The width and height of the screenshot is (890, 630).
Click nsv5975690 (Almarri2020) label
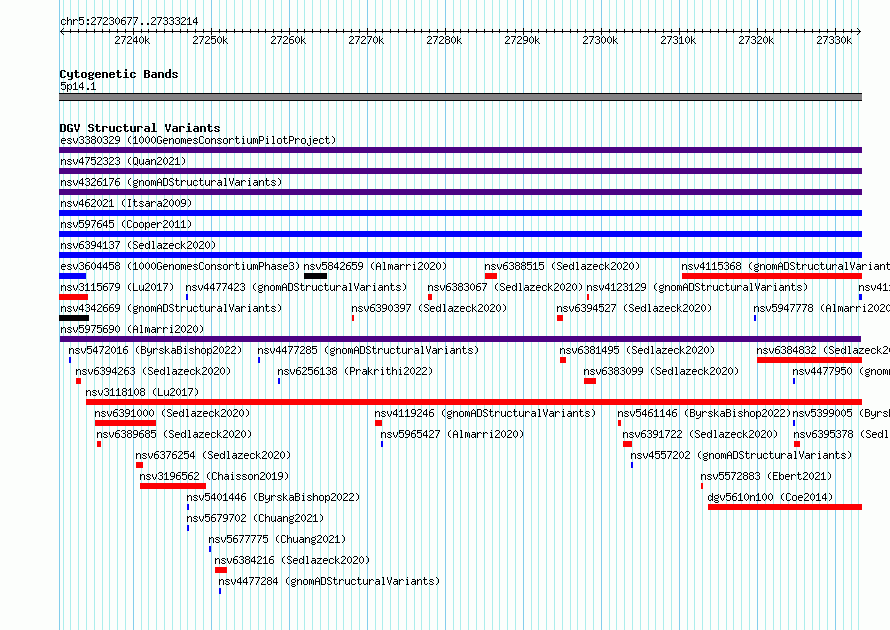pyautogui.click(x=132, y=329)
